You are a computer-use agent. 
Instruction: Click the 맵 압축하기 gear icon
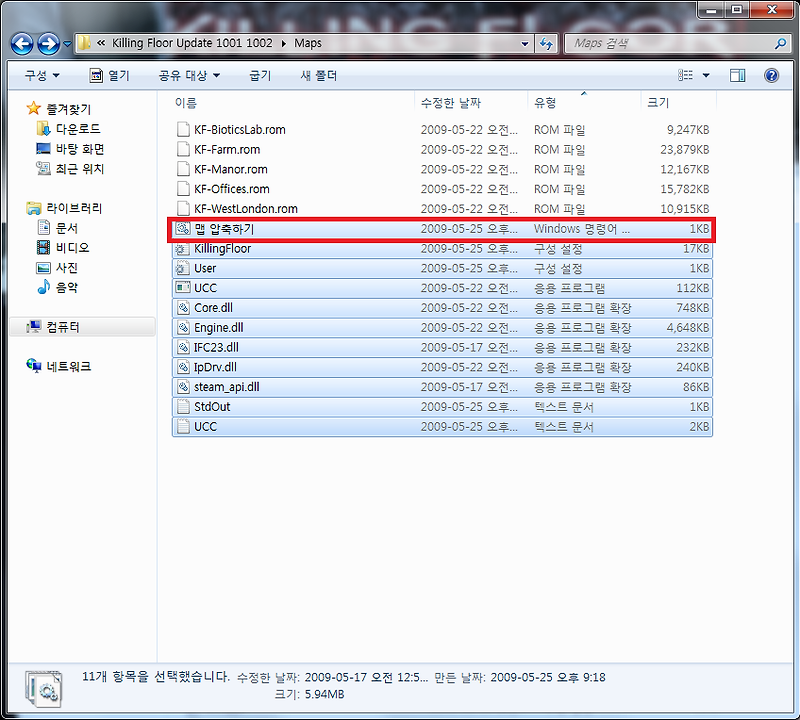[182, 229]
